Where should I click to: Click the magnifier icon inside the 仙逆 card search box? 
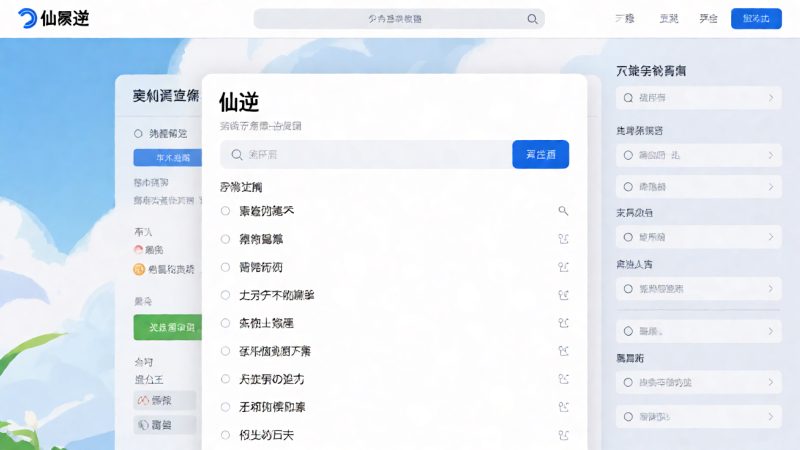pos(237,155)
